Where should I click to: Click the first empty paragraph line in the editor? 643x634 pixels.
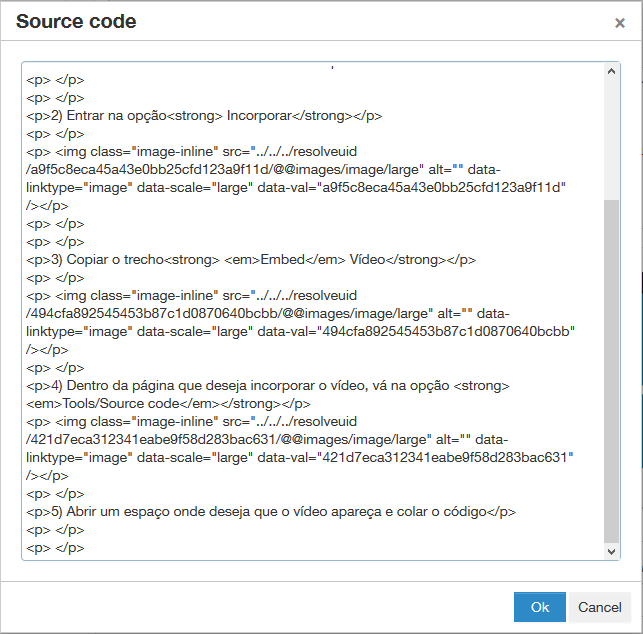(55, 79)
